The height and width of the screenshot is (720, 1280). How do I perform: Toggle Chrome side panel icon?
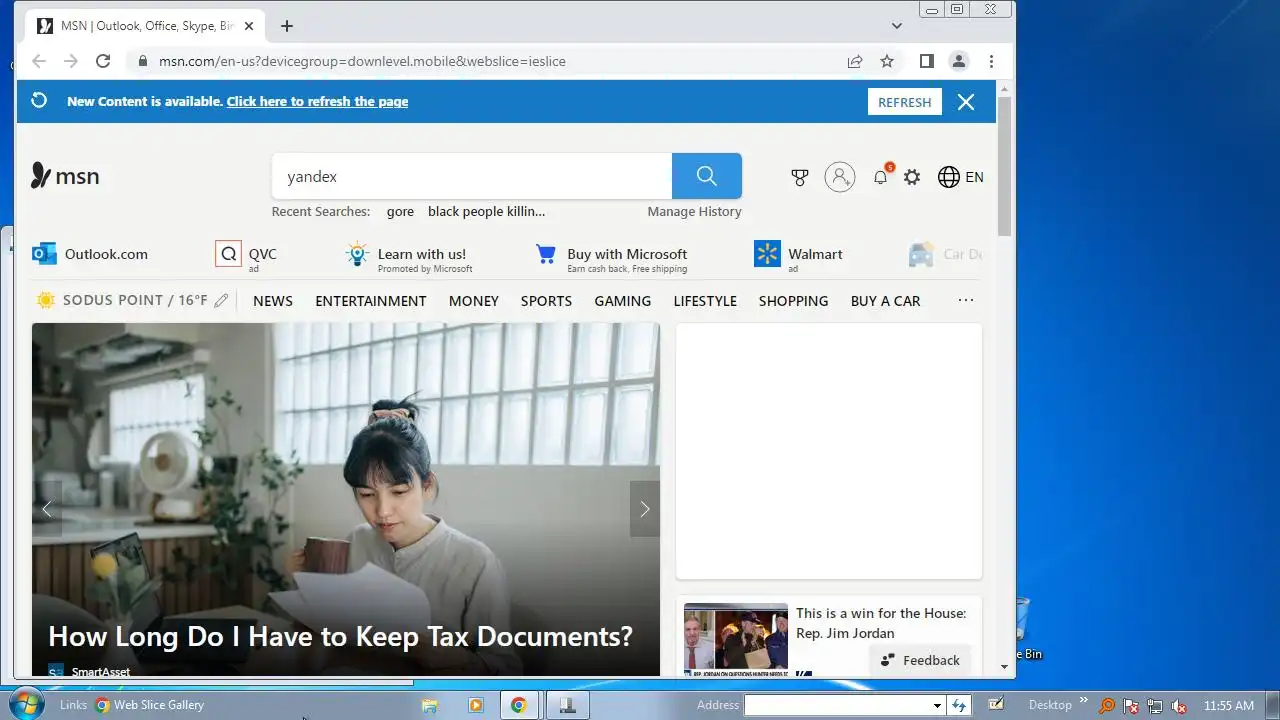pos(927,61)
